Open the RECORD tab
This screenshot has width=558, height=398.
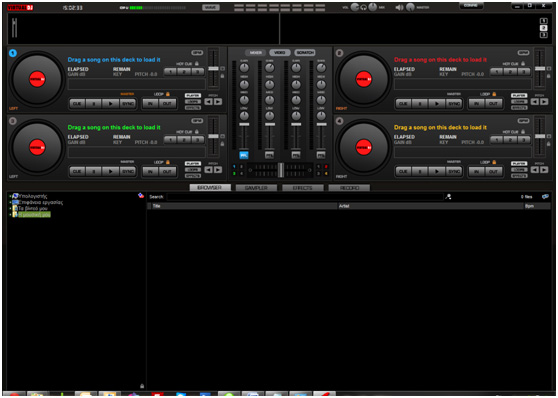[x=349, y=188]
